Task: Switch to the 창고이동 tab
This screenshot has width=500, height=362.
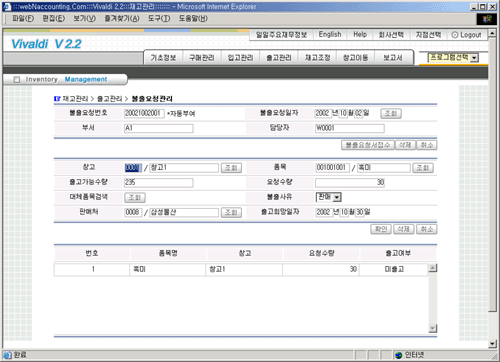Action: click(x=356, y=58)
